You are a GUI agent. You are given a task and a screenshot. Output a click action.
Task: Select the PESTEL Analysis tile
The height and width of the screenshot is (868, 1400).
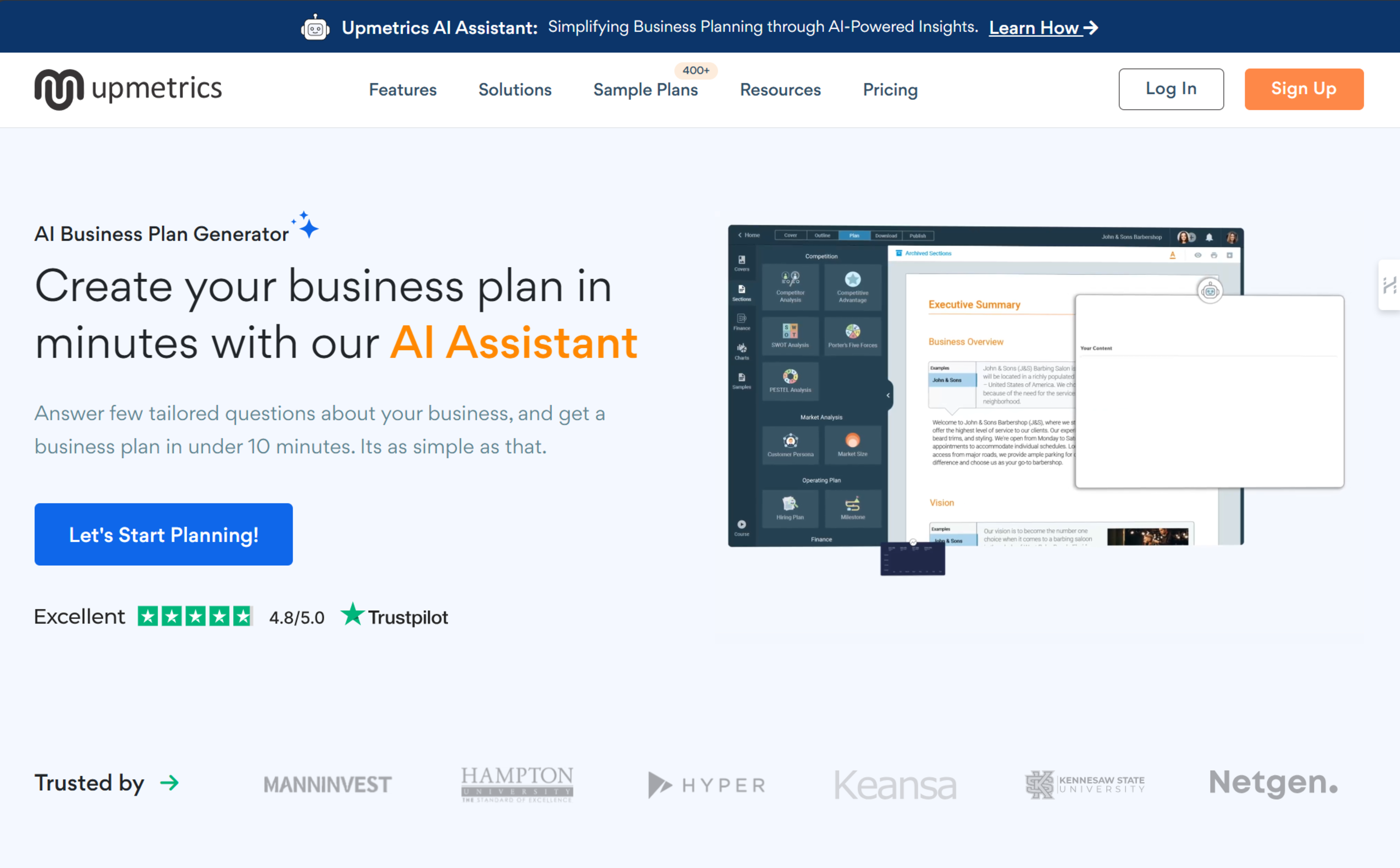(790, 381)
